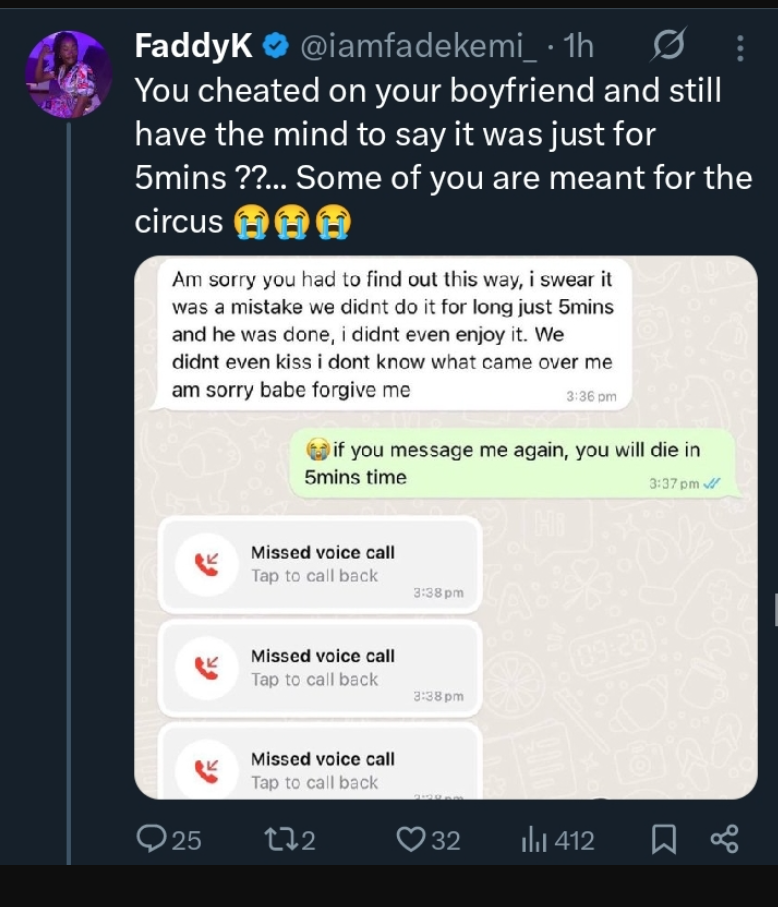Open the three-dot more options menu
Viewport: 778px width, 907px height.
(739, 47)
